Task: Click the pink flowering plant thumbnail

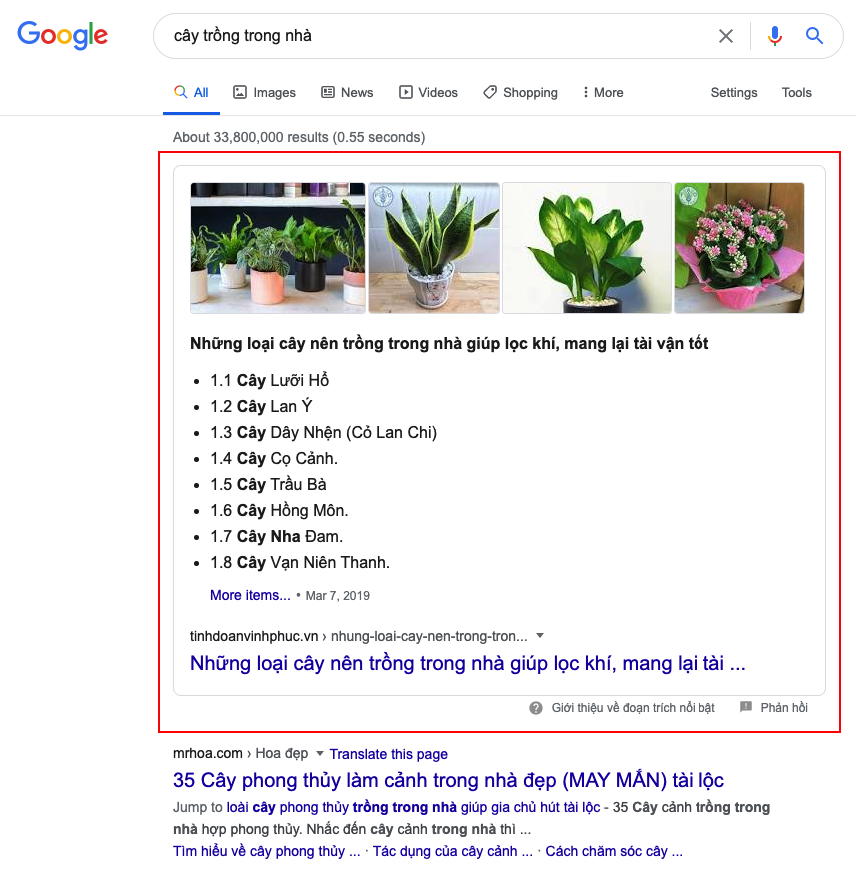Action: pos(739,248)
